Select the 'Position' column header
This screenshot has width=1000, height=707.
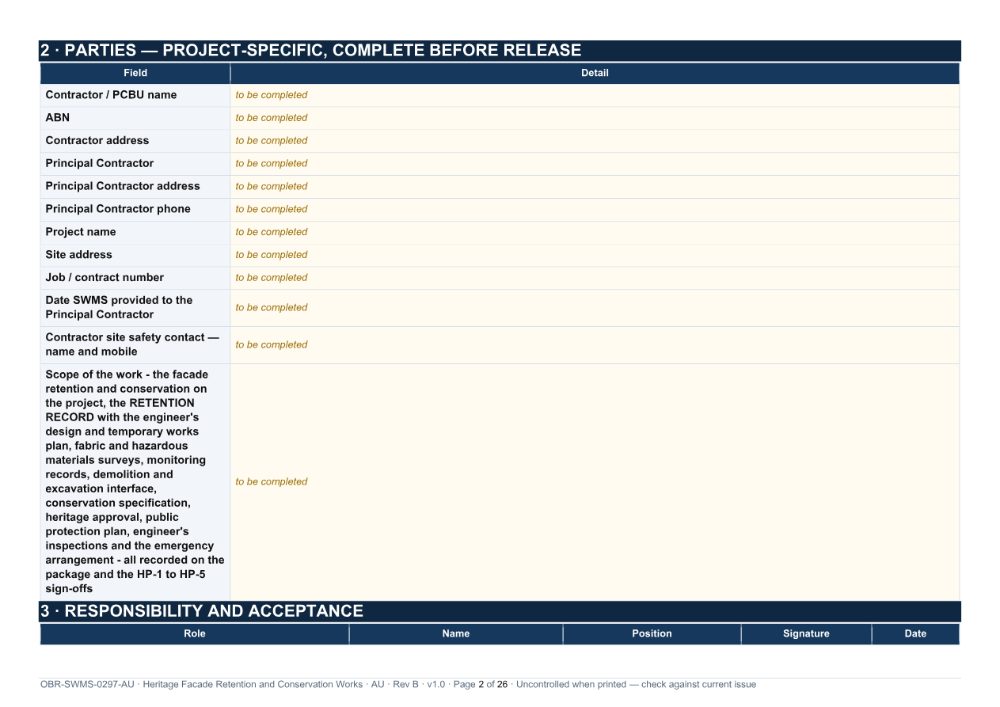point(652,634)
